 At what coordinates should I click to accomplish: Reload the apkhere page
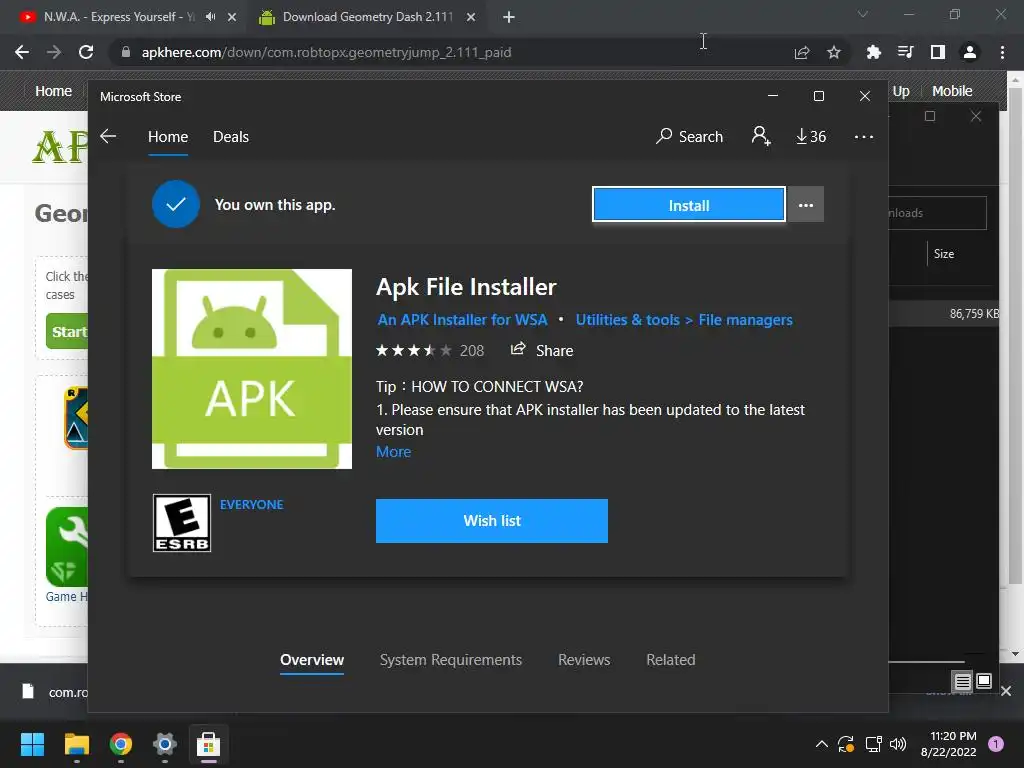coord(86,52)
